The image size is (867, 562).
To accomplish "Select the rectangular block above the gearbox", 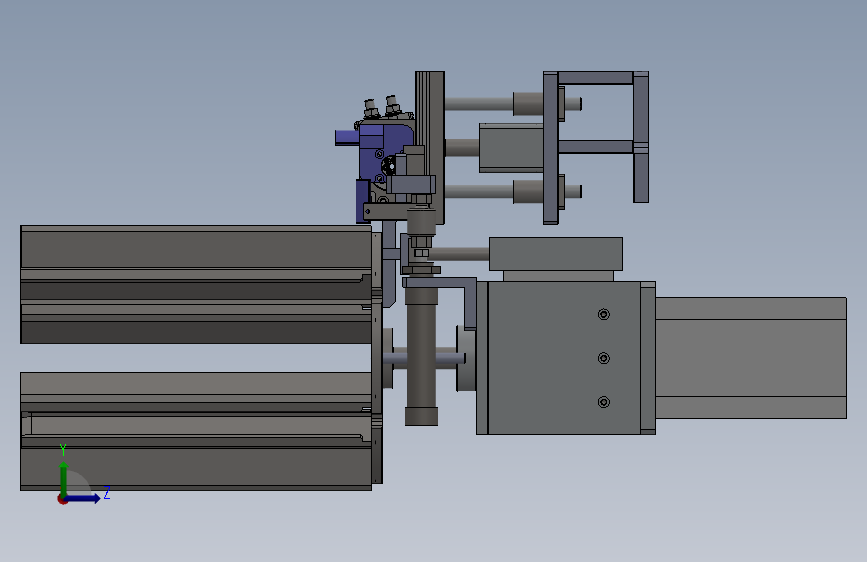I will click(x=556, y=254).
